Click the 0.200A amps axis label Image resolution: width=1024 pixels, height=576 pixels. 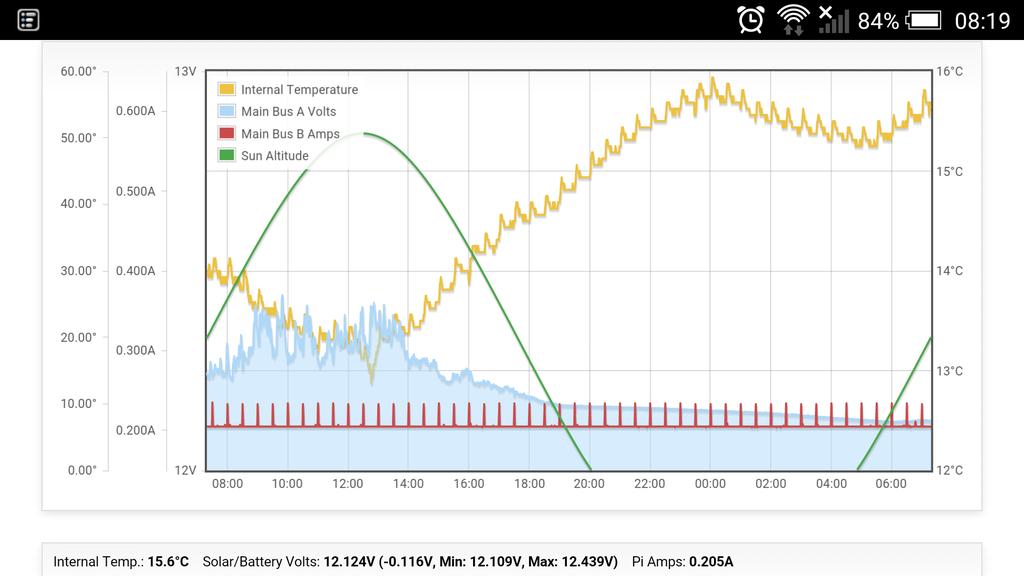point(136,430)
